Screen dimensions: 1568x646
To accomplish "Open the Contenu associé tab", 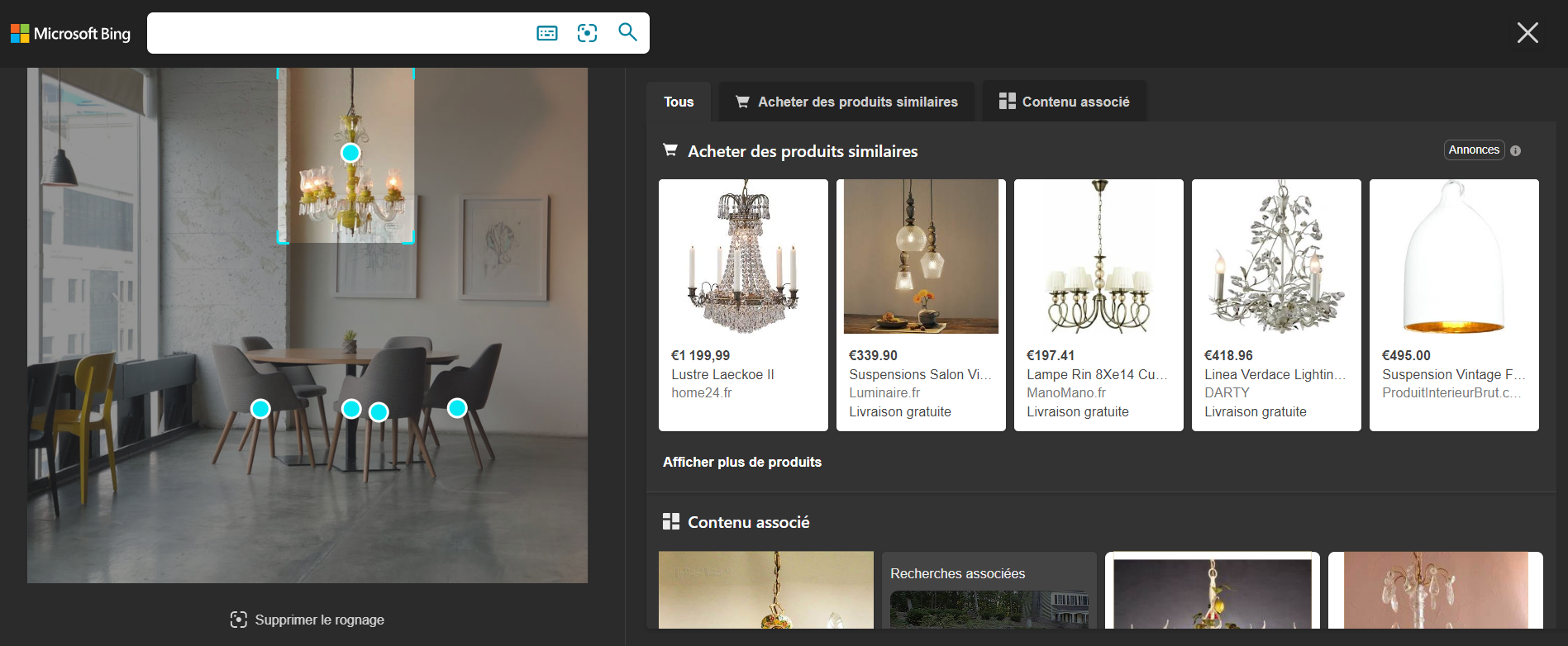I will pyautogui.click(x=1064, y=102).
